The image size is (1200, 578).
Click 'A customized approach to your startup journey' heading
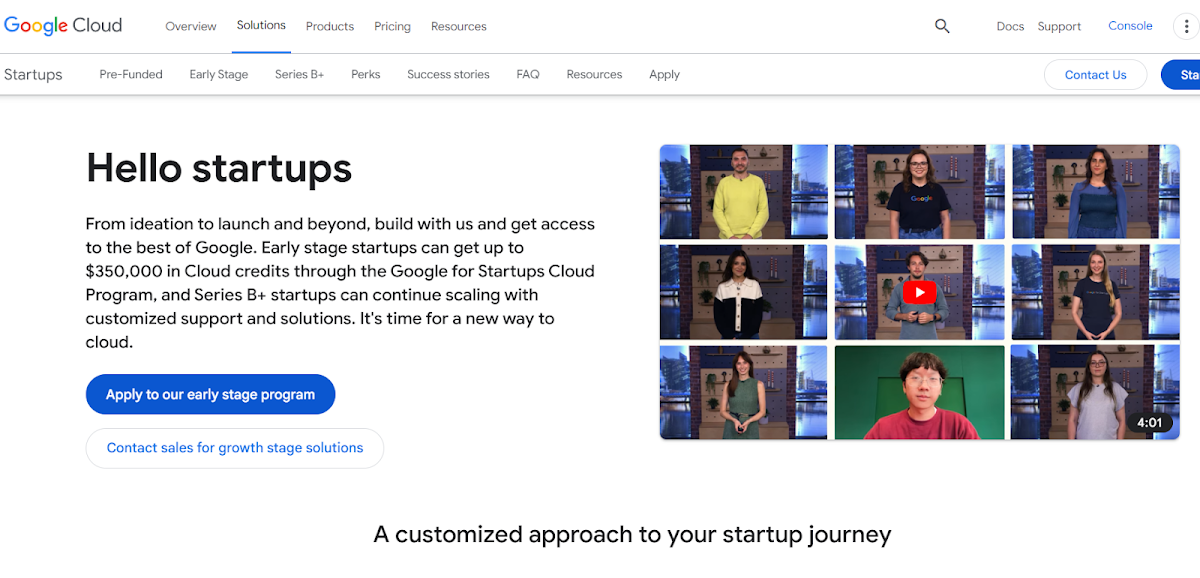coord(632,534)
